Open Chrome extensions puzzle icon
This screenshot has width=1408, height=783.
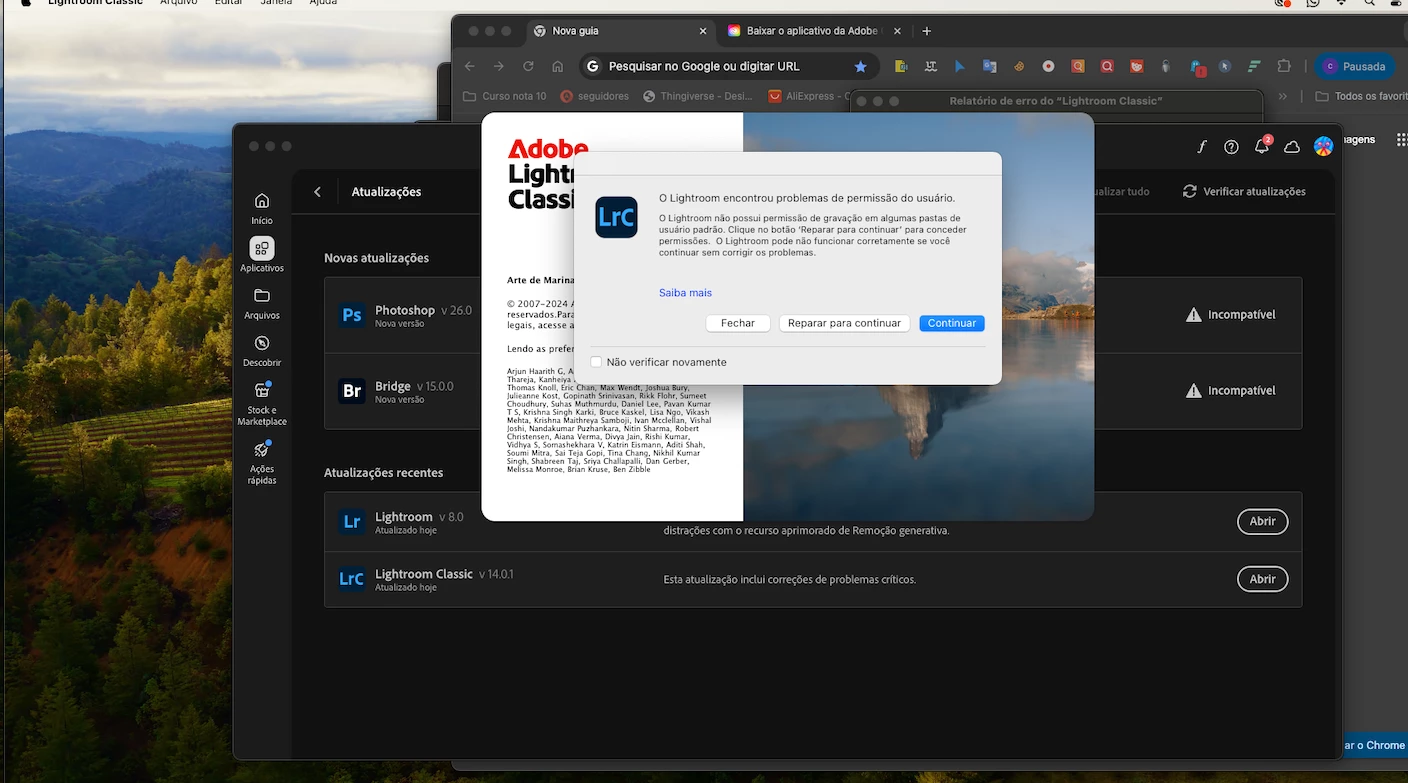pyautogui.click(x=1284, y=67)
